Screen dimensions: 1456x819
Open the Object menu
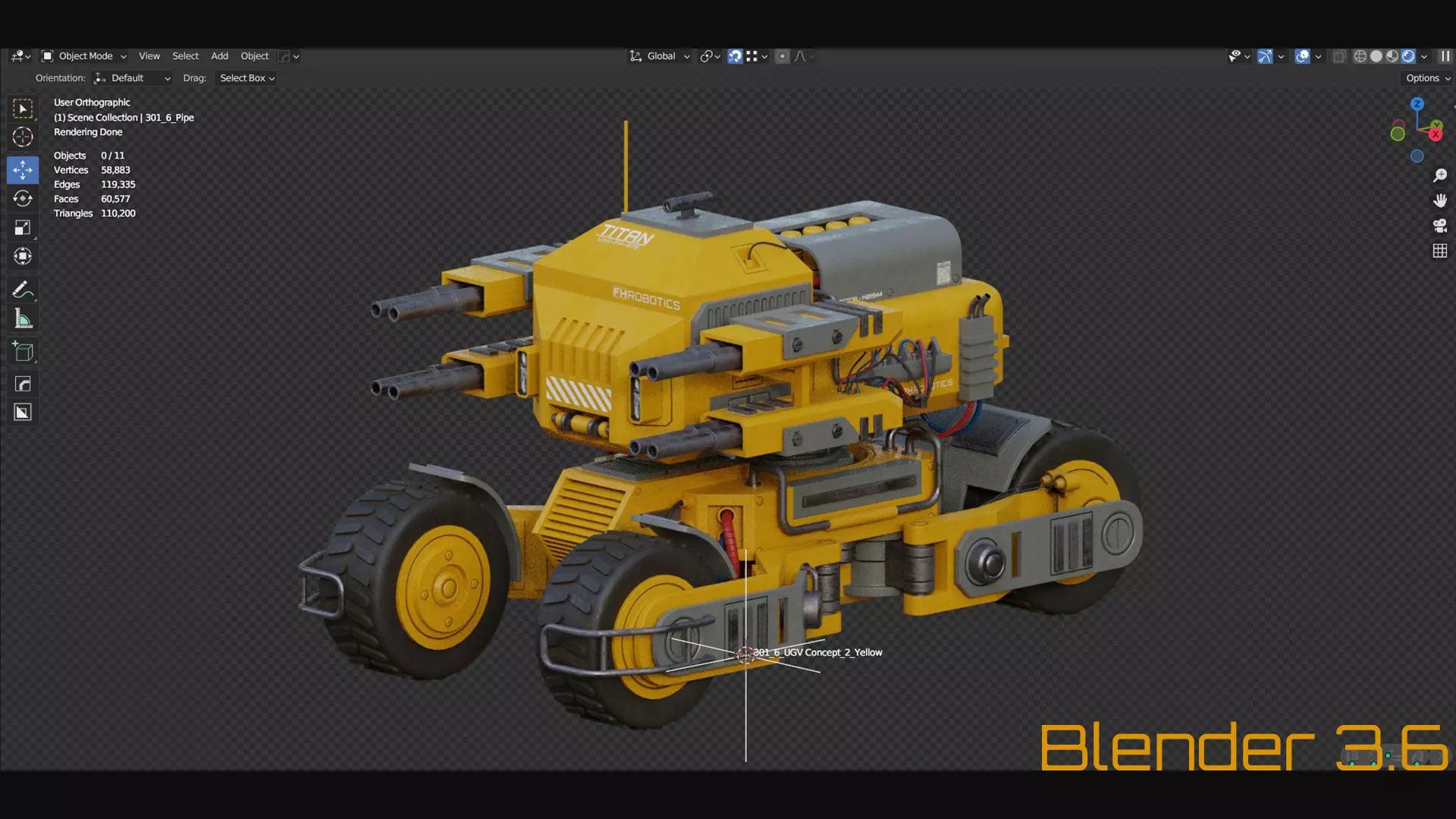click(255, 56)
